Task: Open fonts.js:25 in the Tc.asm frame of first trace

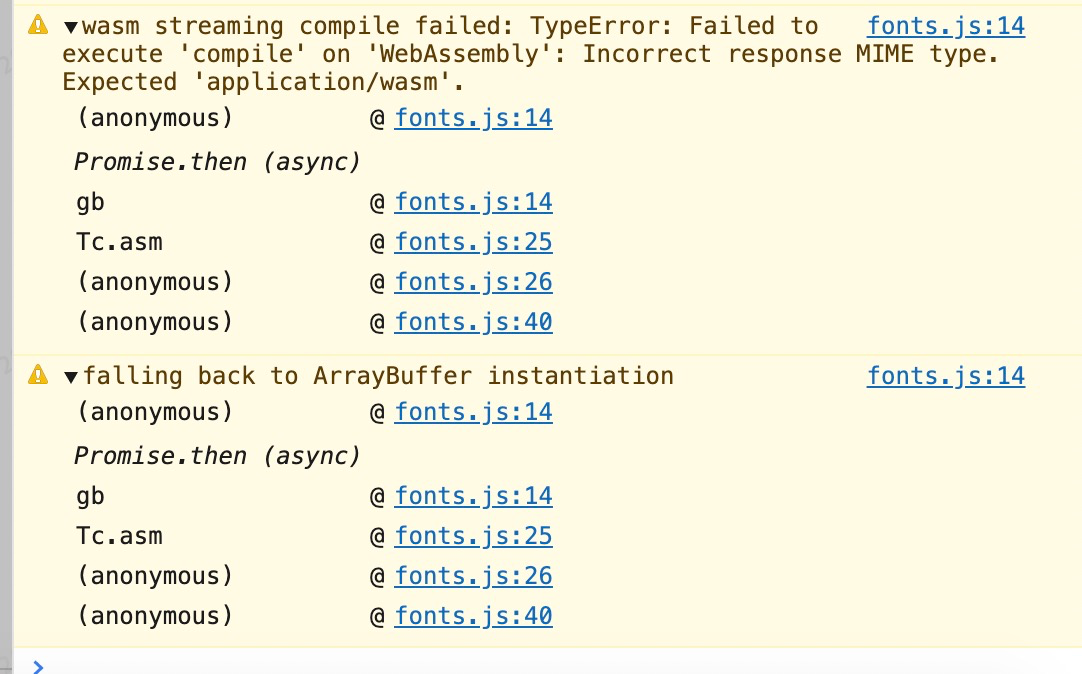Action: tap(473, 241)
